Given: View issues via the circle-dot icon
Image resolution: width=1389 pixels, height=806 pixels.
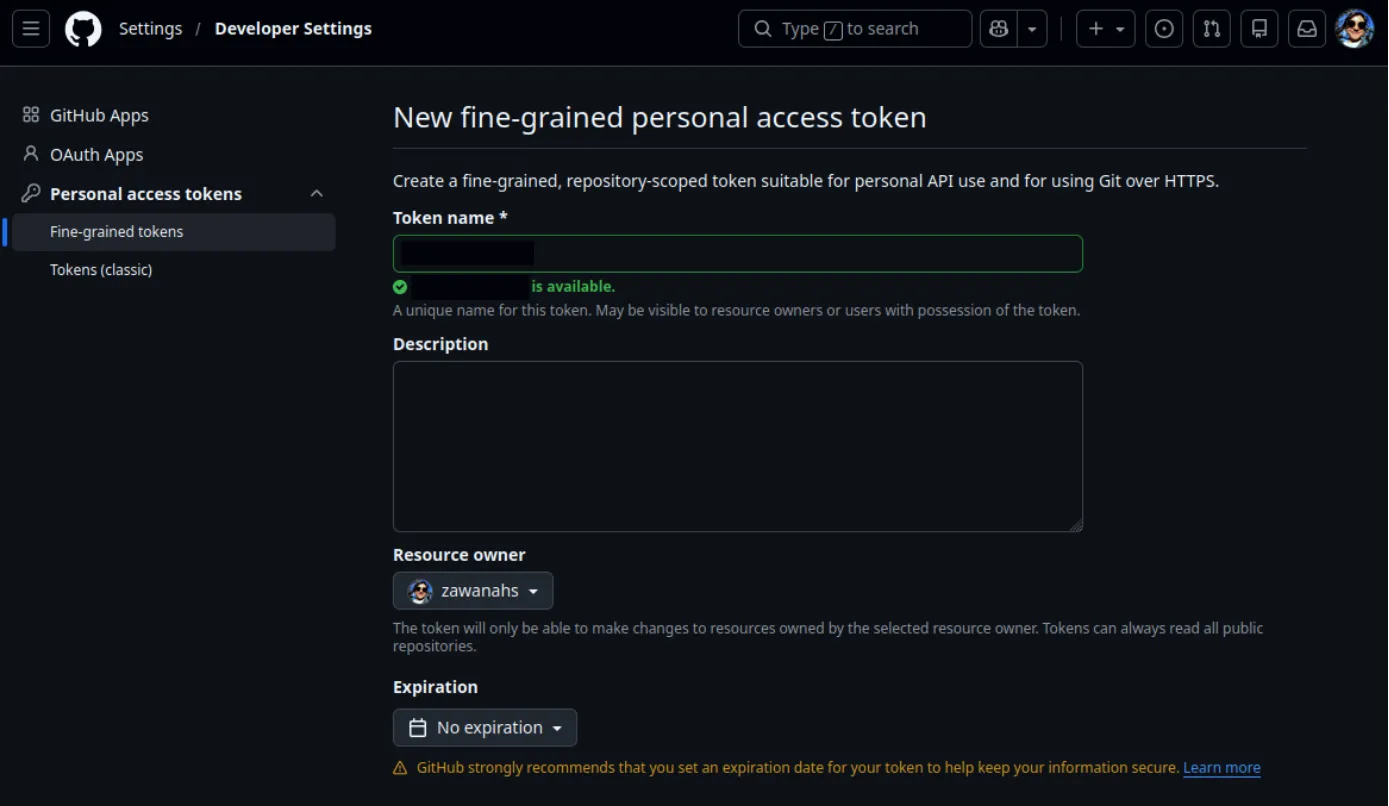Looking at the screenshot, I should click(x=1164, y=29).
